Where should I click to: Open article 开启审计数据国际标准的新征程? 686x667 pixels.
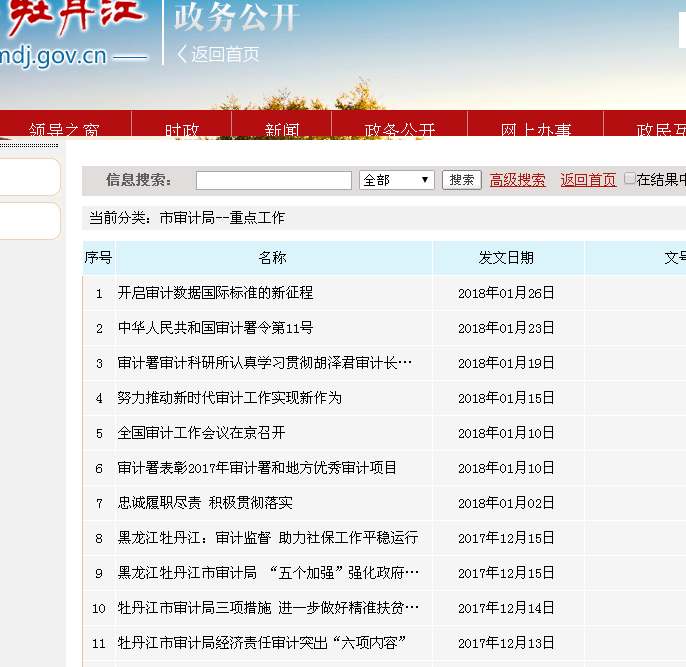215,293
